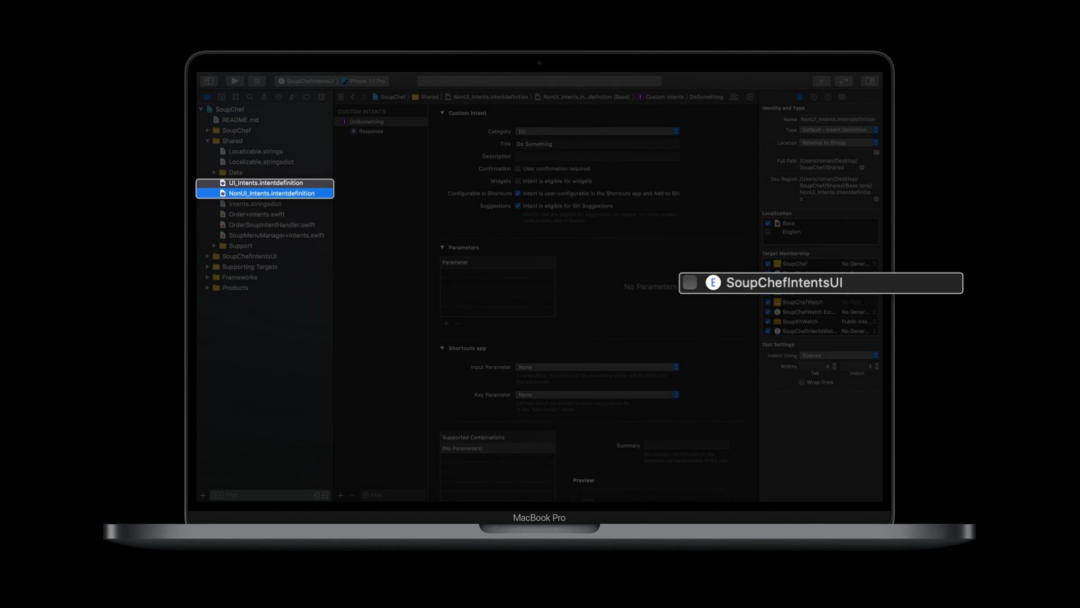Open the Find navigator magnifier icon

point(250,97)
